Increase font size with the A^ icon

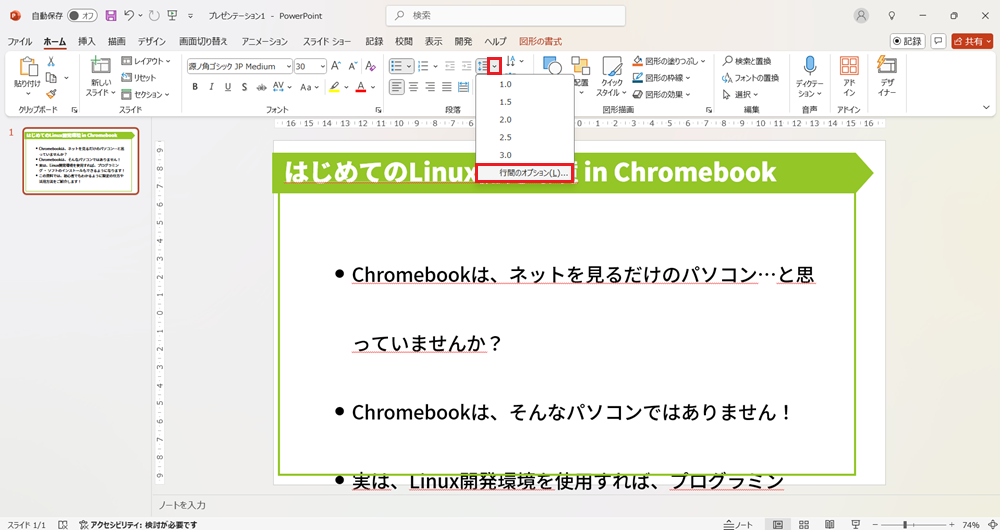click(x=336, y=66)
